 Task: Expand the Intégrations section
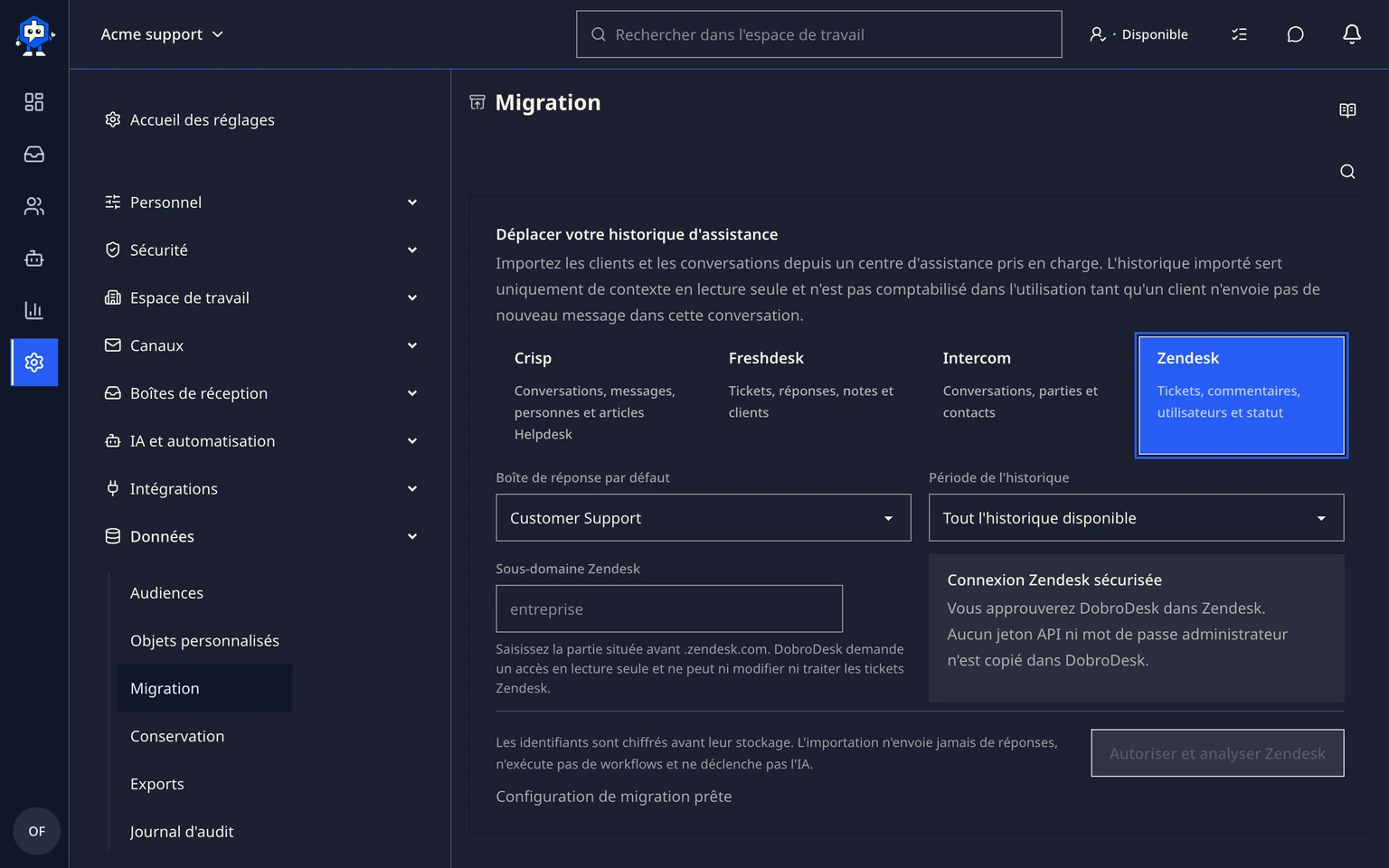point(261,489)
